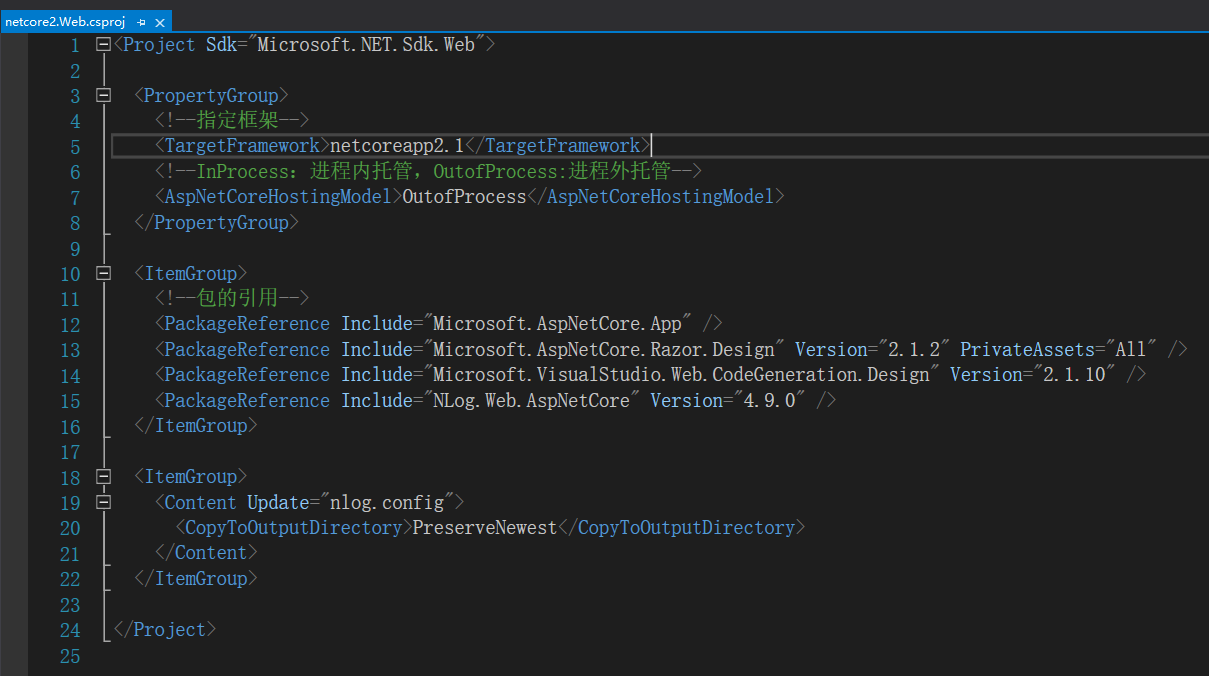
Task: Collapse the Project element on line 1
Action: pos(103,45)
